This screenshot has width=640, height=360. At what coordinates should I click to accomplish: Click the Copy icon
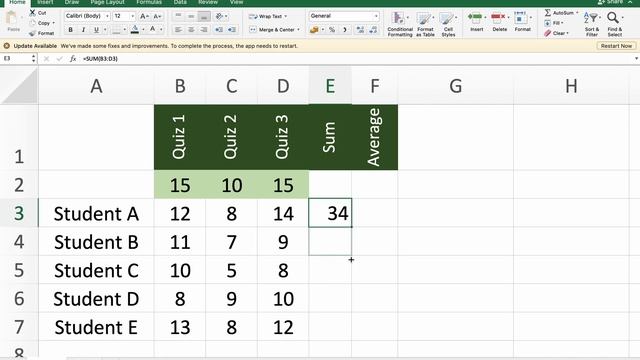(33, 23)
